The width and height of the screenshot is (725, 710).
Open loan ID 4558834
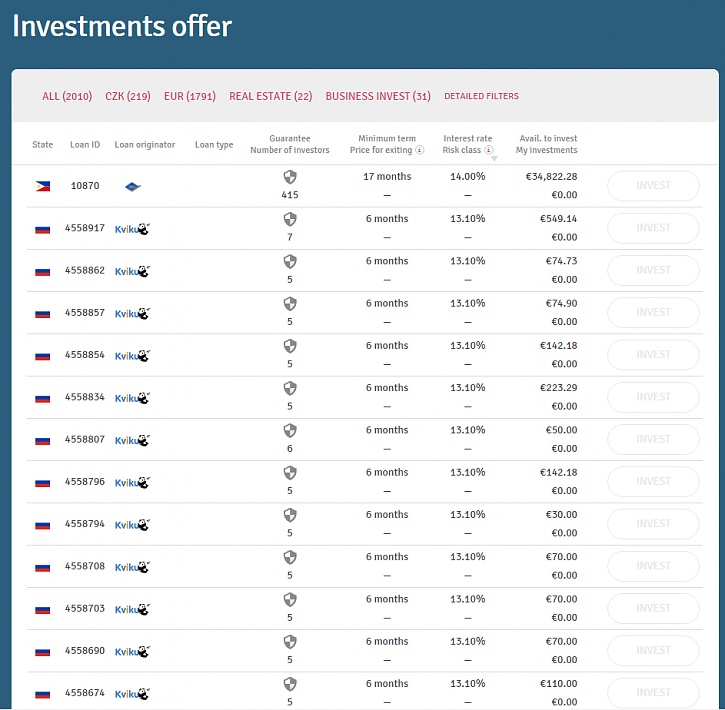85,397
